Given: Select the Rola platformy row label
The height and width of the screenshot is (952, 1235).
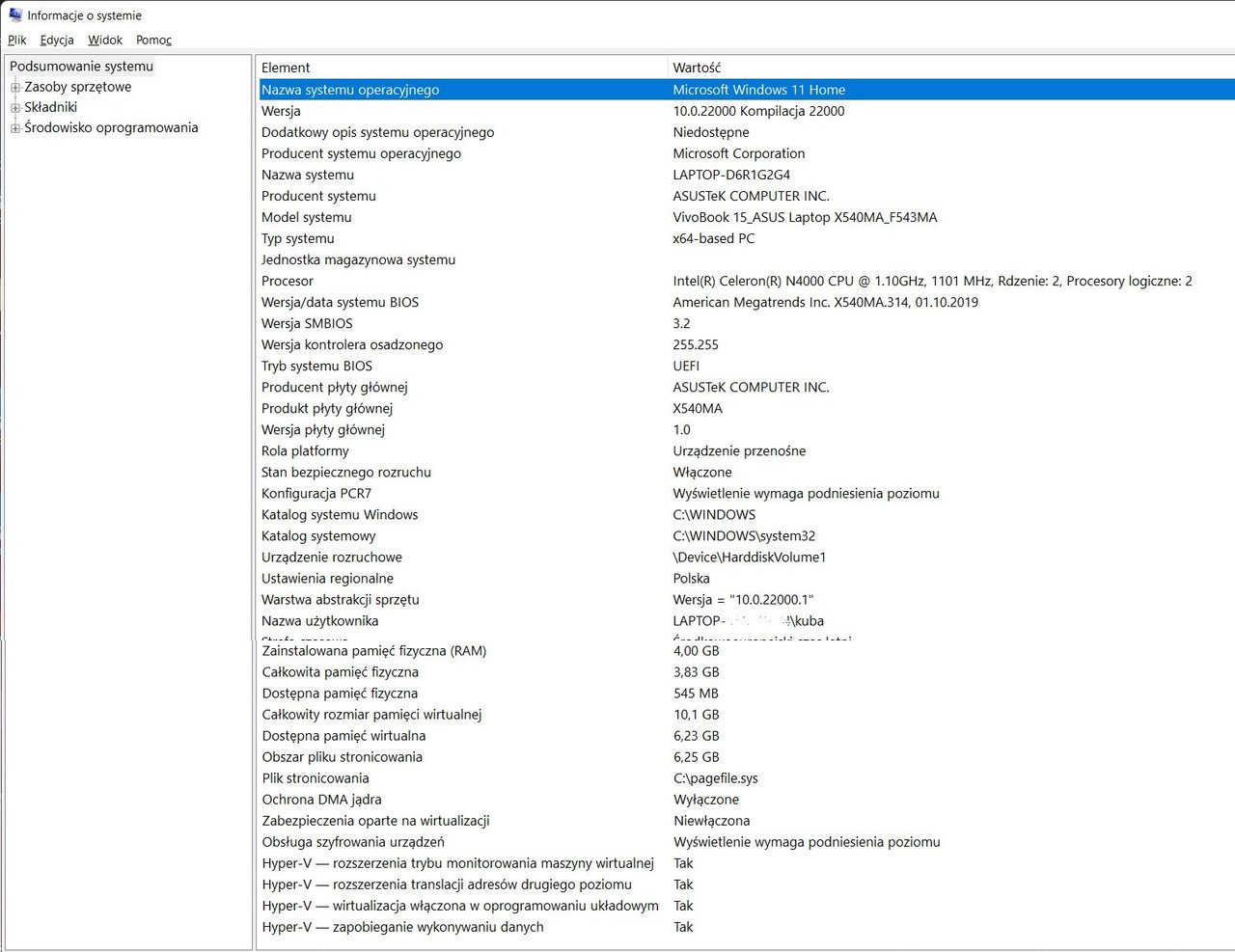Looking at the screenshot, I should pyautogui.click(x=305, y=450).
